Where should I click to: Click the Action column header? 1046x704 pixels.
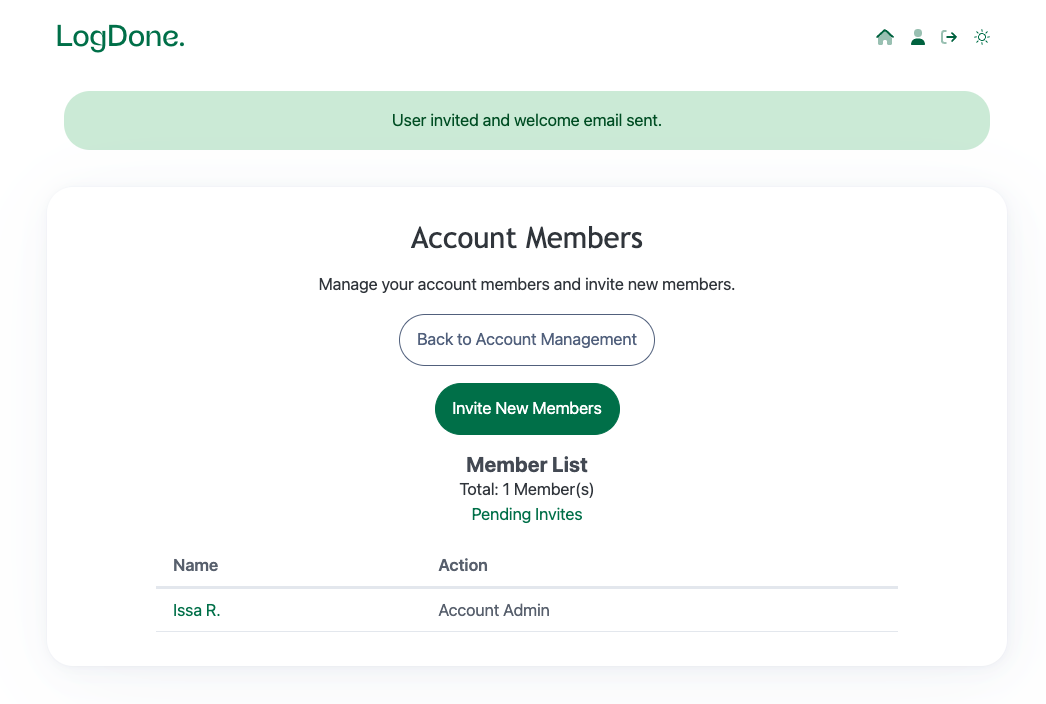[x=463, y=565]
